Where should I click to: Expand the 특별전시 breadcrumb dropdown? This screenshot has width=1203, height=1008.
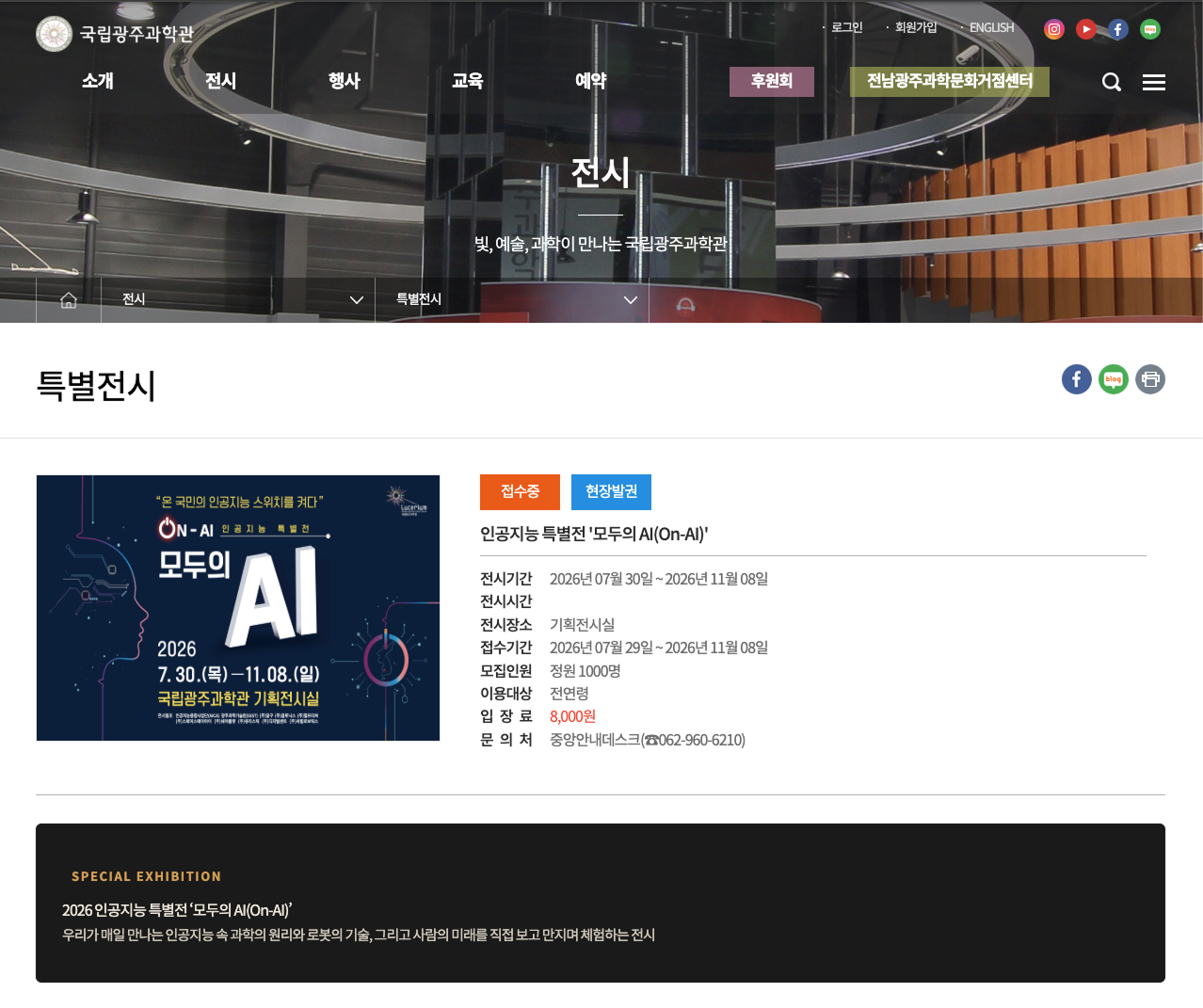[512, 300]
